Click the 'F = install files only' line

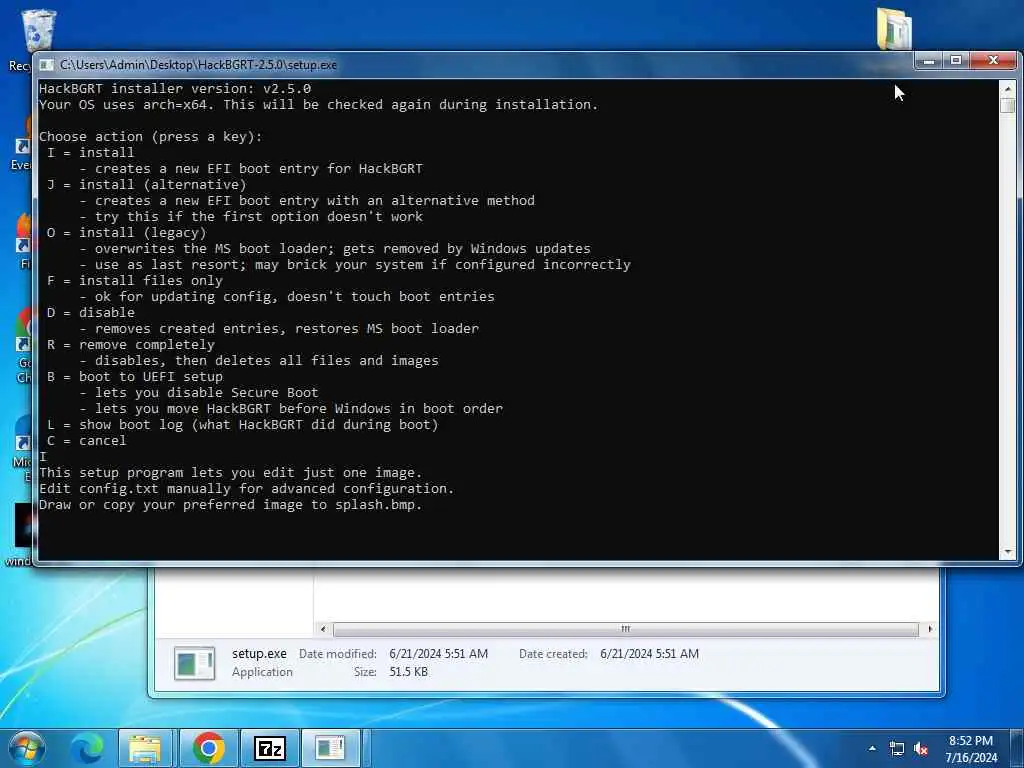pos(135,280)
